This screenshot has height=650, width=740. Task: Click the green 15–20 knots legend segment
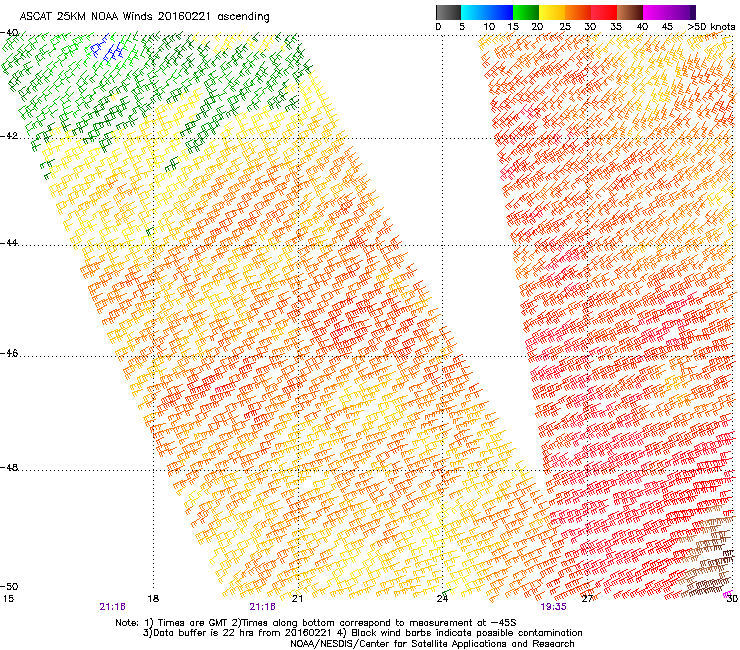tap(526, 12)
